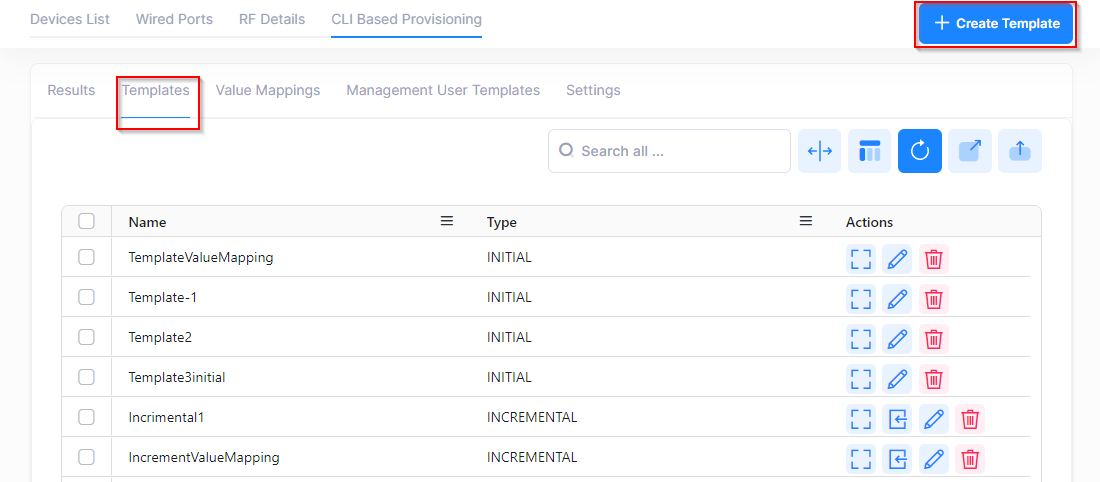This screenshot has width=1100, height=482.
Task: Select the Templates sub-tab
Action: (x=156, y=91)
